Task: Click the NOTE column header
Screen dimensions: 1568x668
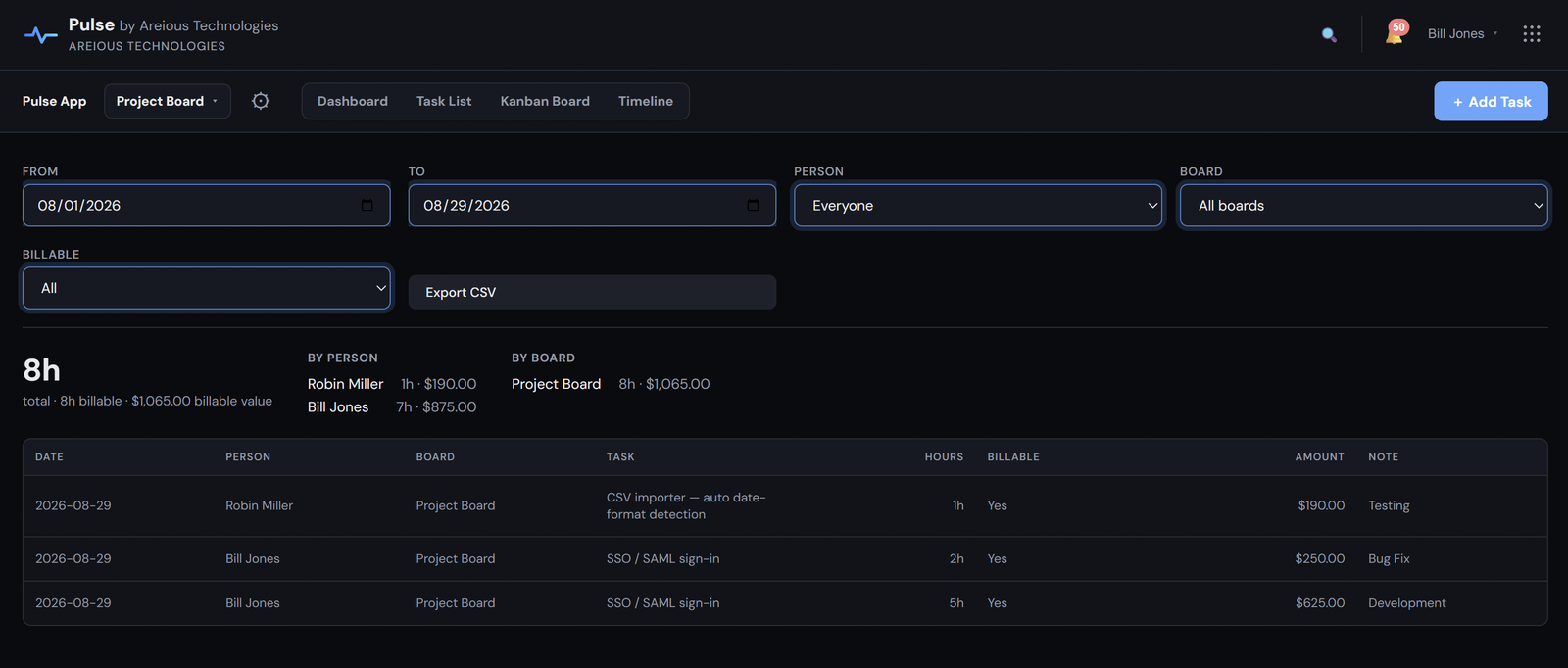Action: 1384,457
